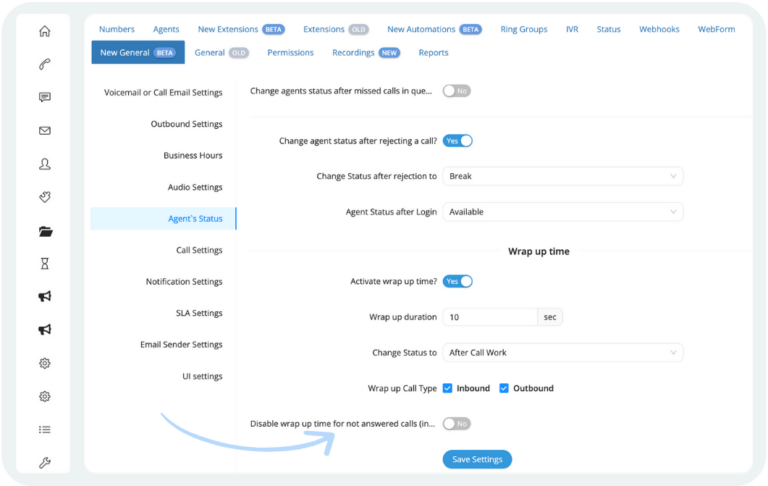
Task: Uncheck the Inbound call type checkbox
Action: tap(447, 388)
